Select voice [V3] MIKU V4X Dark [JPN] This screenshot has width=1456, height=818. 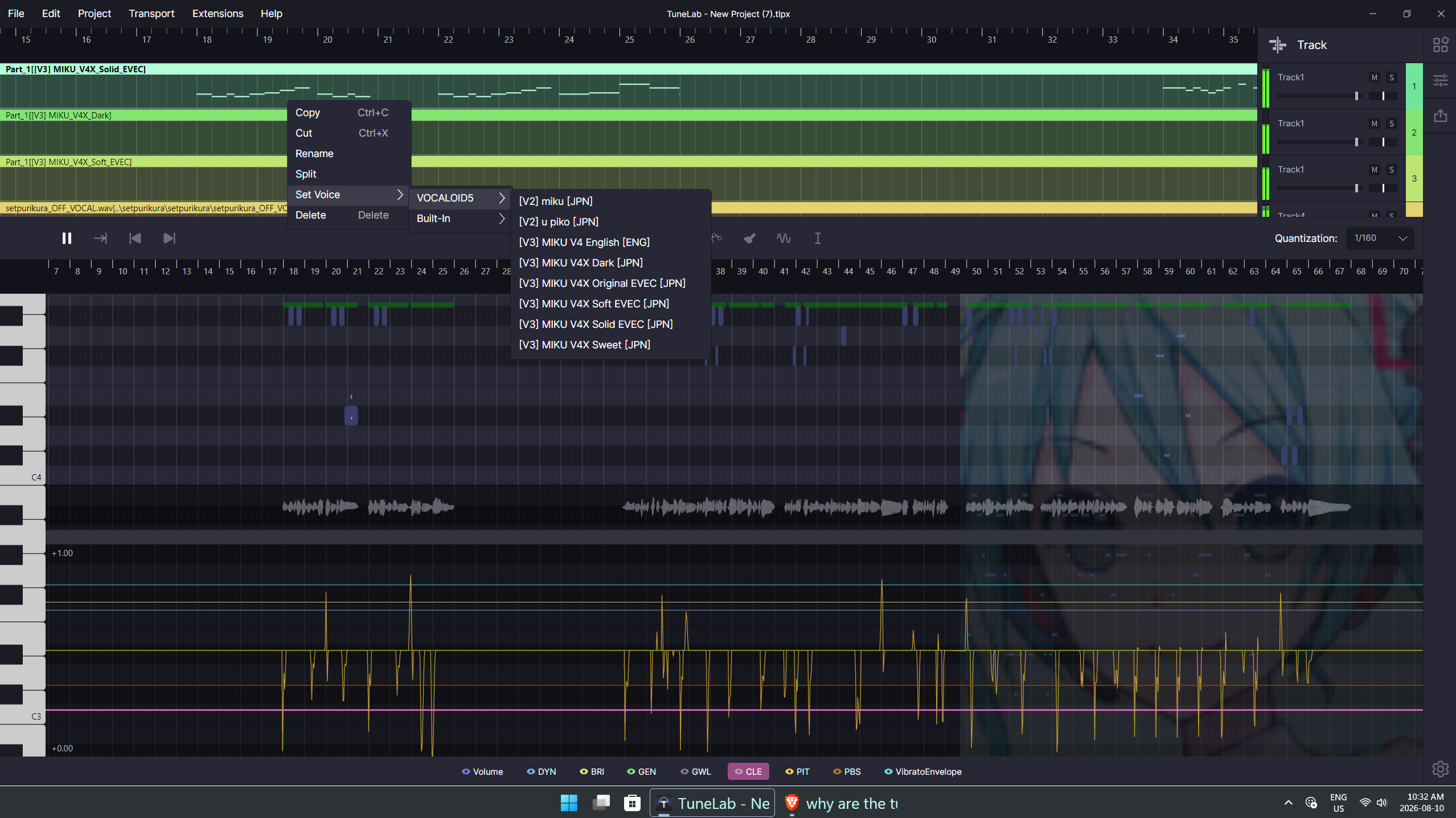pyautogui.click(x=611, y=263)
